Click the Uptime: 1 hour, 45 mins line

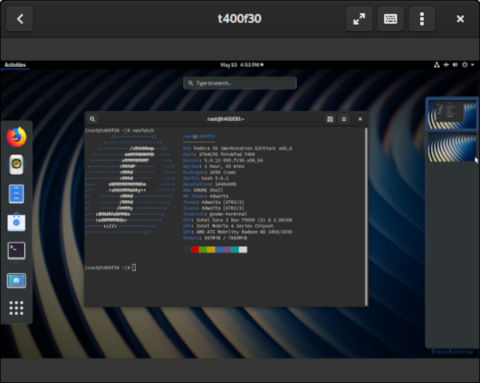pos(214,166)
